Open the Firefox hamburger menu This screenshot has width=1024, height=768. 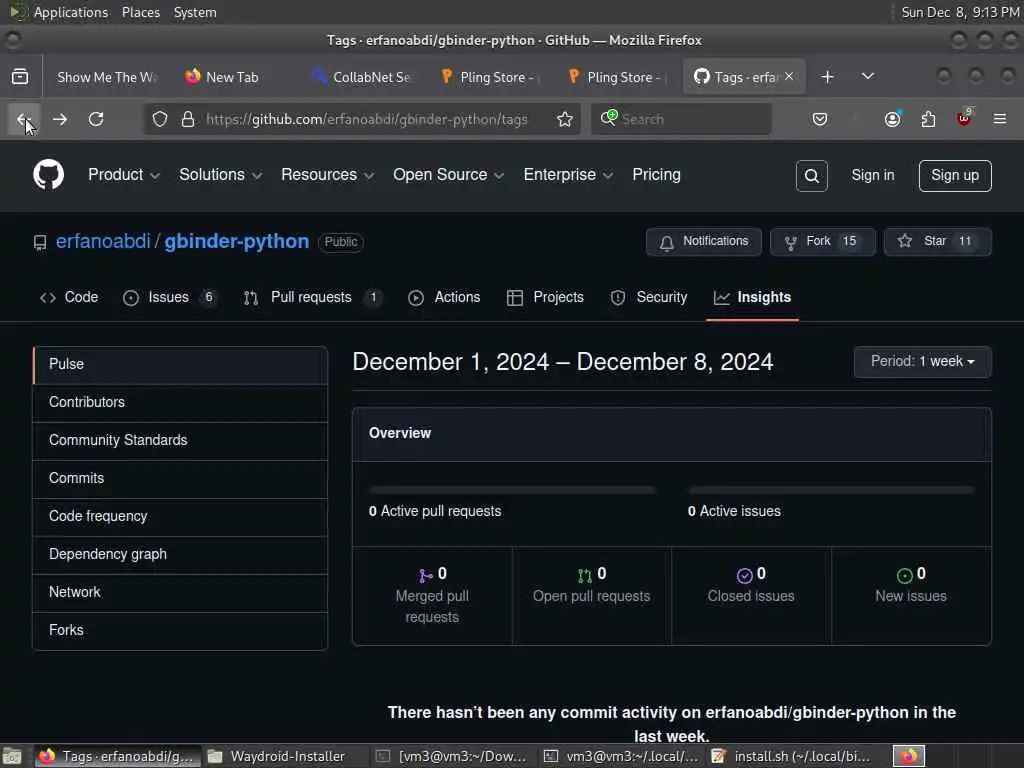[x=1000, y=119]
